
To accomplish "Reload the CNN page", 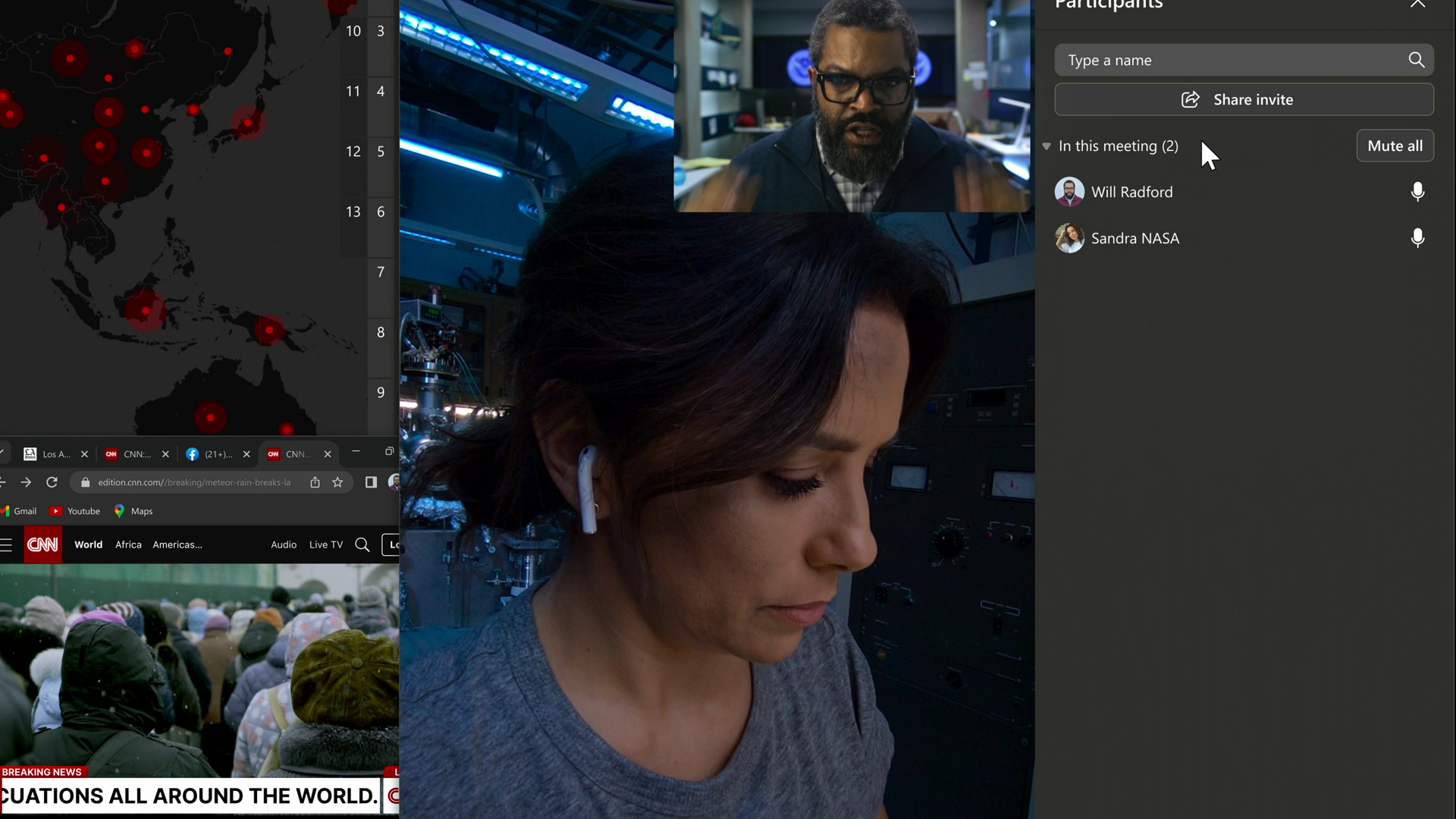I will coord(52,482).
